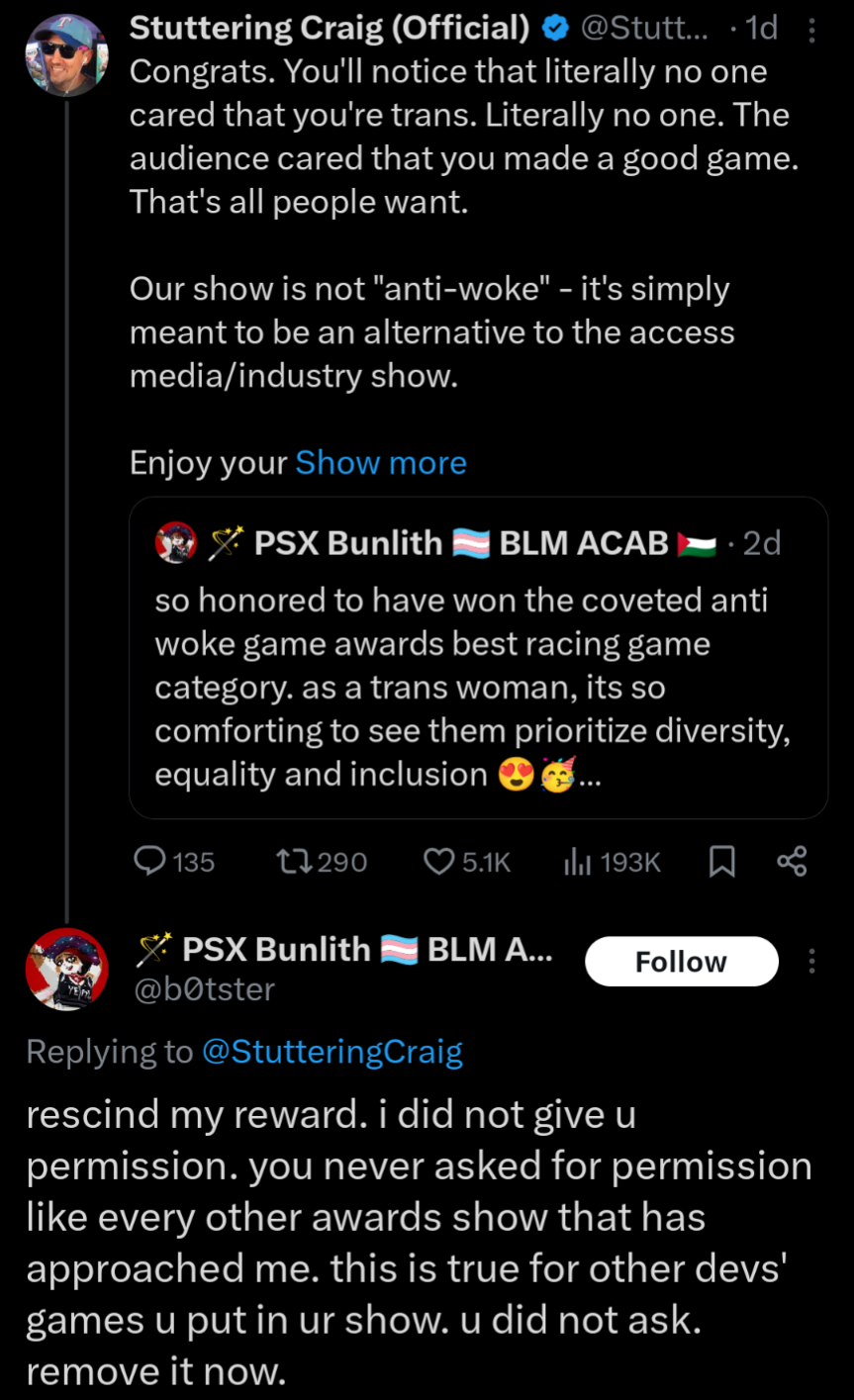Open three-dot menu next to Follow button

point(812,961)
